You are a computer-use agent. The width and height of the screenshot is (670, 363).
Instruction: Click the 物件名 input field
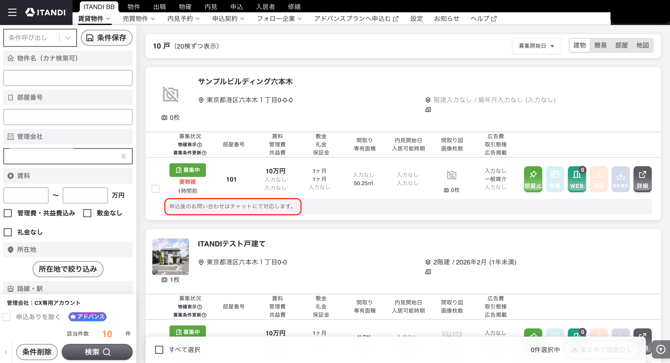pyautogui.click(x=68, y=78)
